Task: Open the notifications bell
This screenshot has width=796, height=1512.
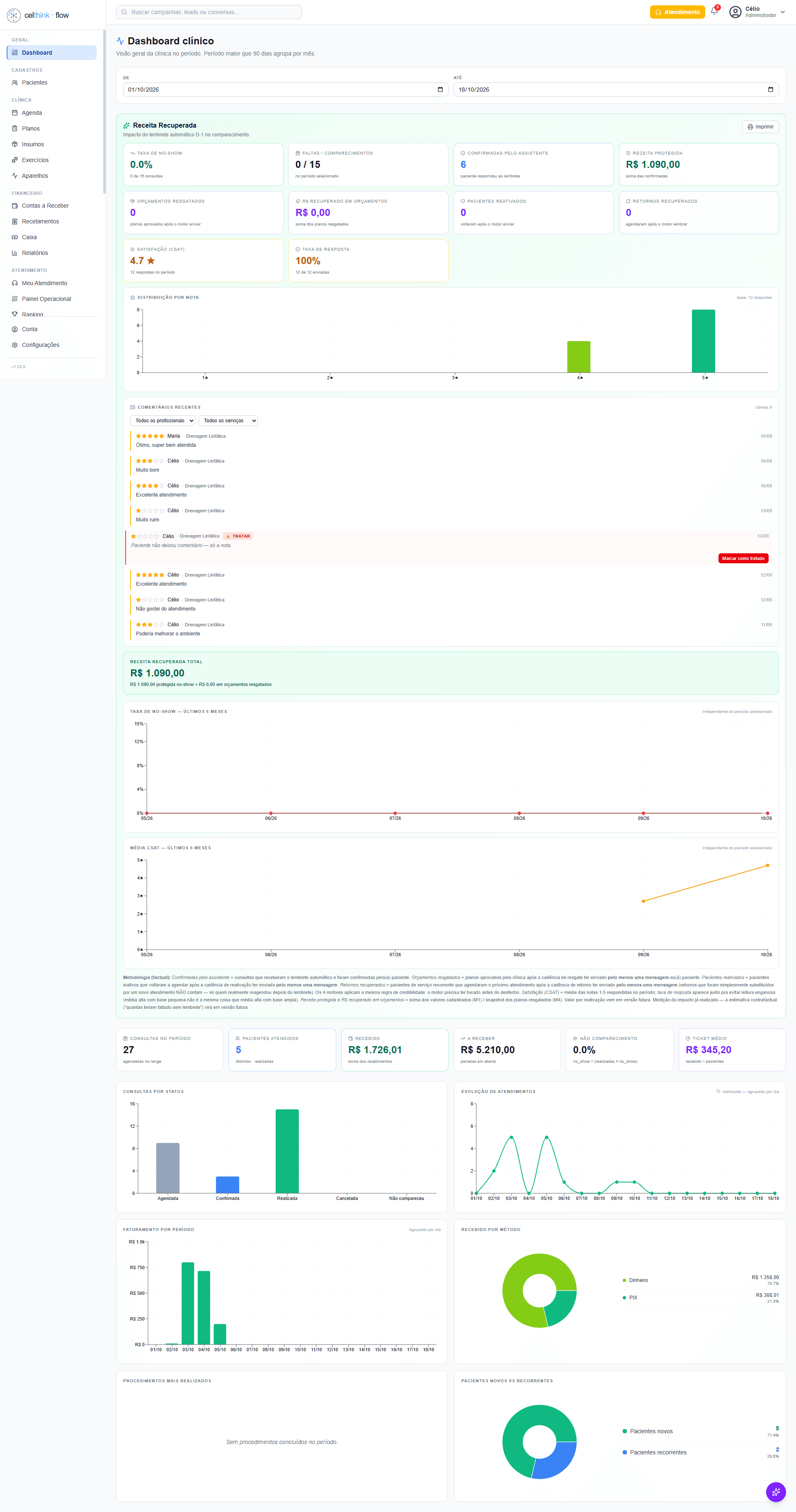Action: [714, 12]
